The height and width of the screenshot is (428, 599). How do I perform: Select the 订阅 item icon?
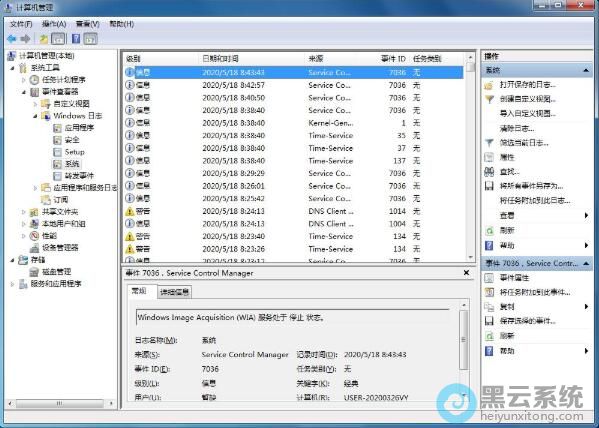click(x=46, y=199)
